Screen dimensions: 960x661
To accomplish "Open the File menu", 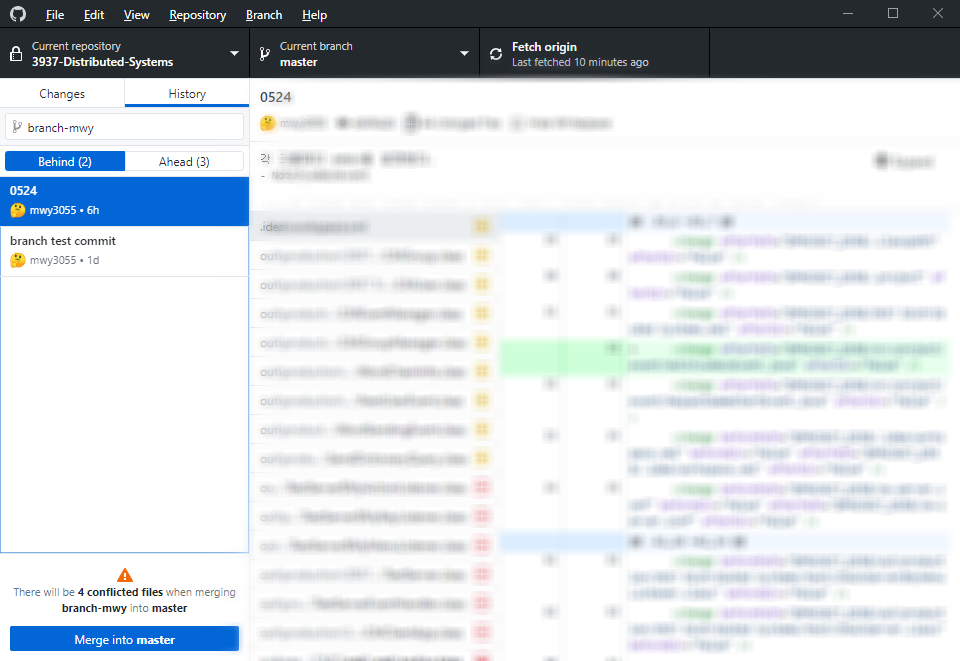I will (x=54, y=15).
